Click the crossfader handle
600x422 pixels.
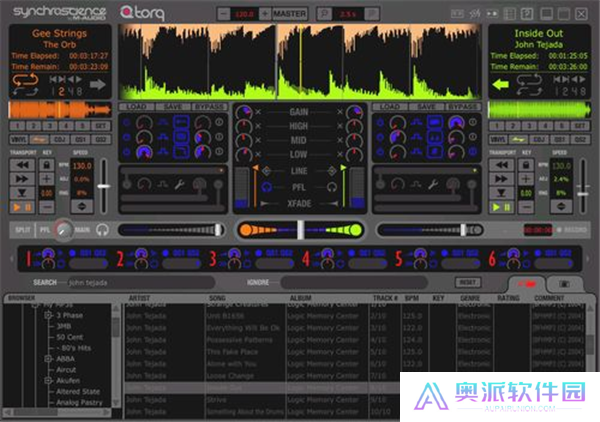tap(301, 230)
